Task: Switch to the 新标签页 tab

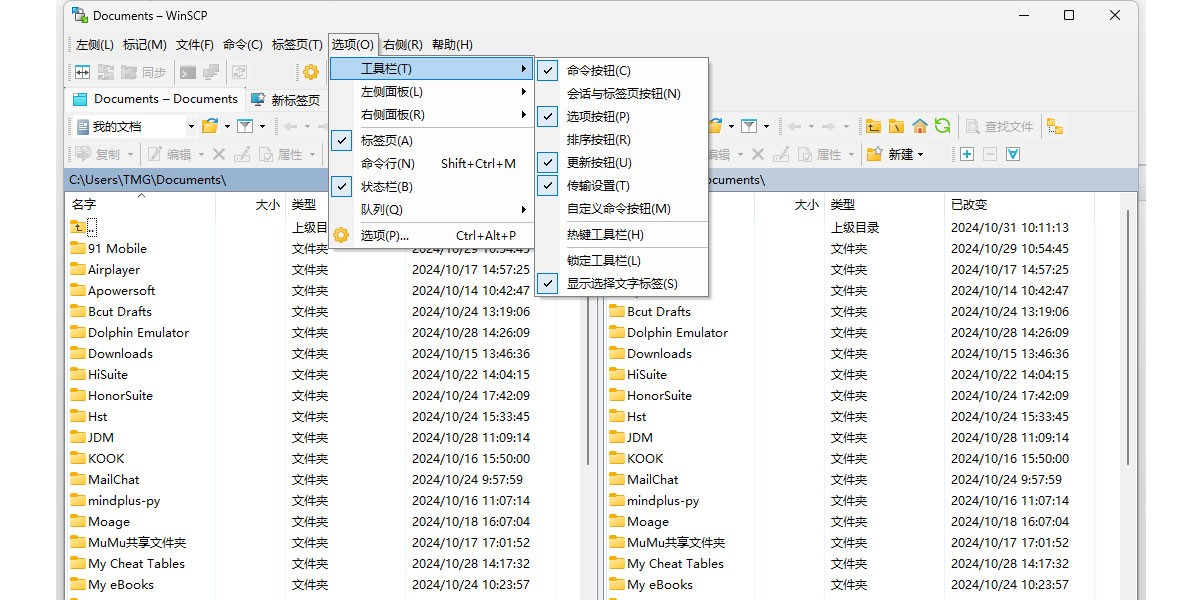Action: click(x=289, y=99)
